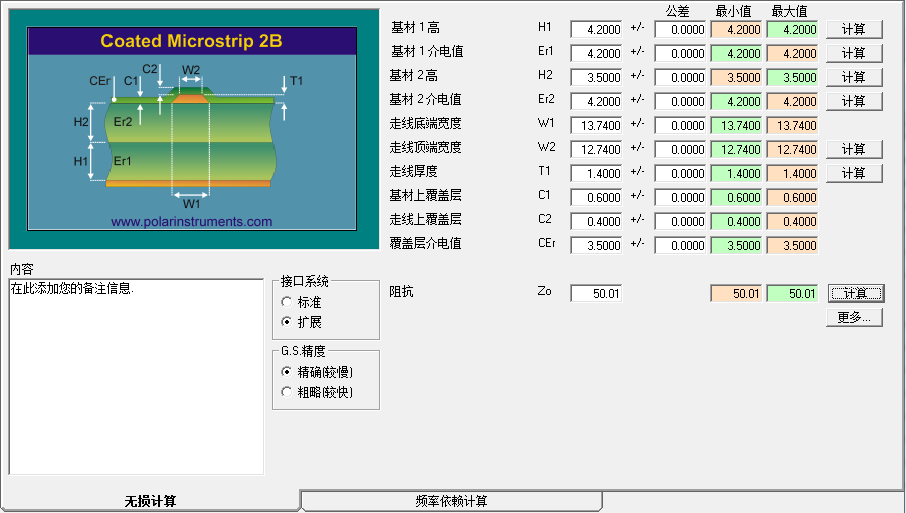Open the 频率依赖计算 tab
The height and width of the screenshot is (513, 906).
[x=451, y=500]
